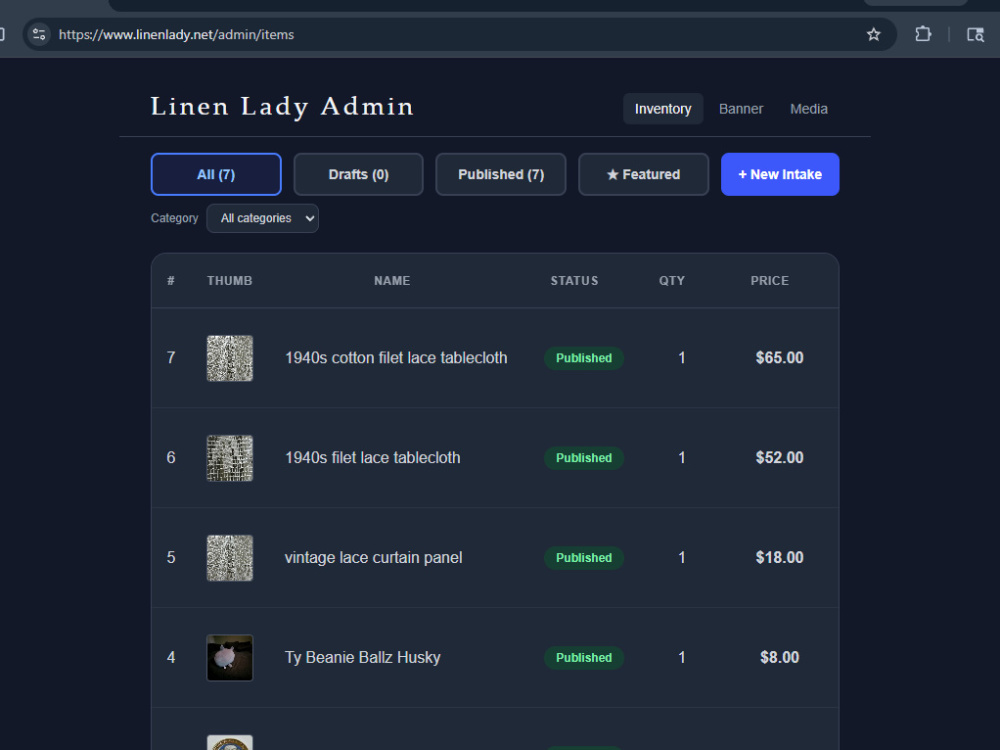This screenshot has width=1000, height=750.
Task: Click the QTY column header
Action: [672, 281]
